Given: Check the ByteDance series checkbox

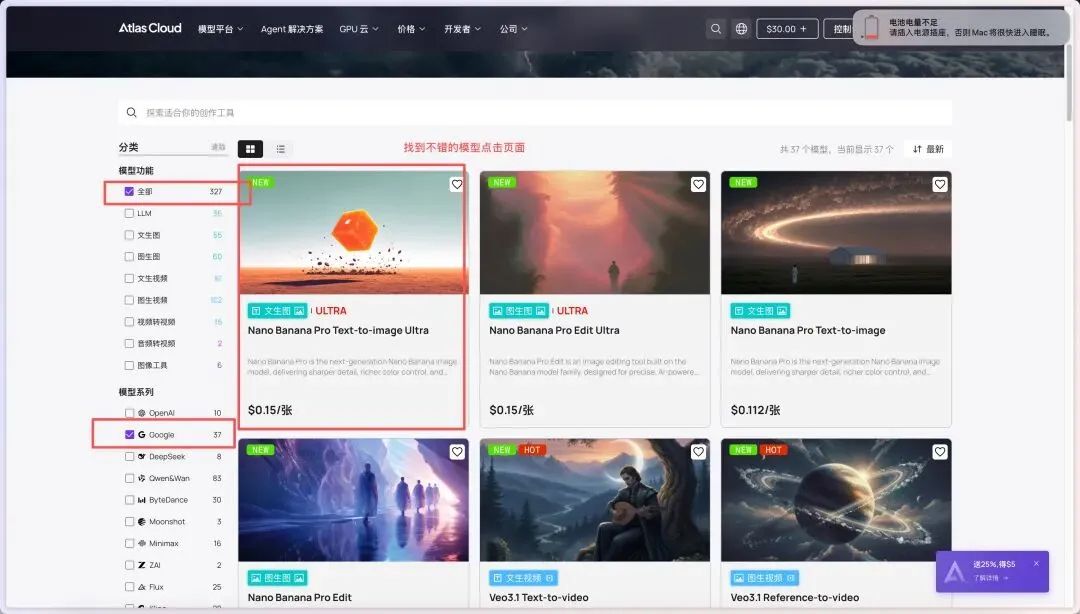Looking at the screenshot, I should tap(129, 500).
